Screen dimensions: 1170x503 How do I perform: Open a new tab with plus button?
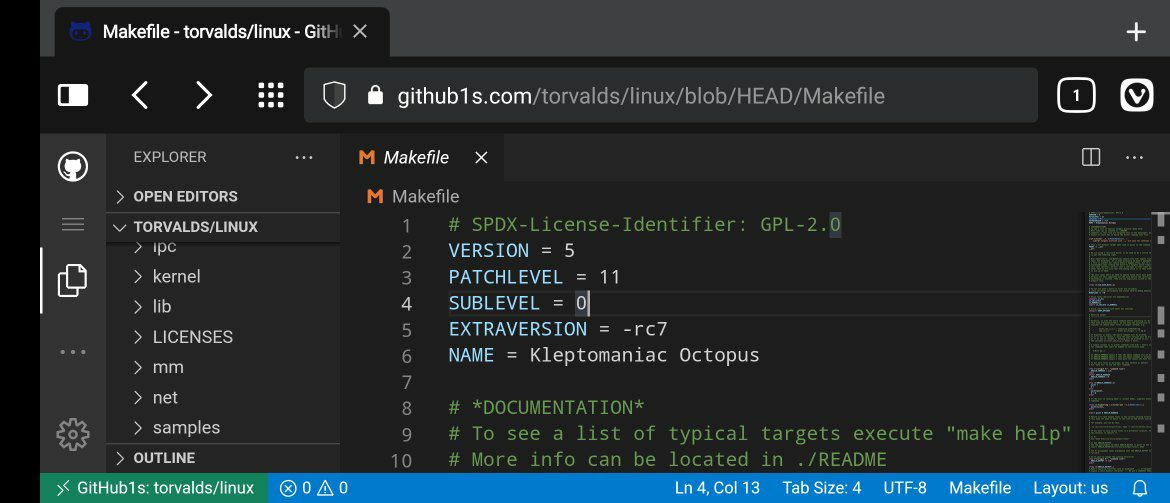(1136, 32)
